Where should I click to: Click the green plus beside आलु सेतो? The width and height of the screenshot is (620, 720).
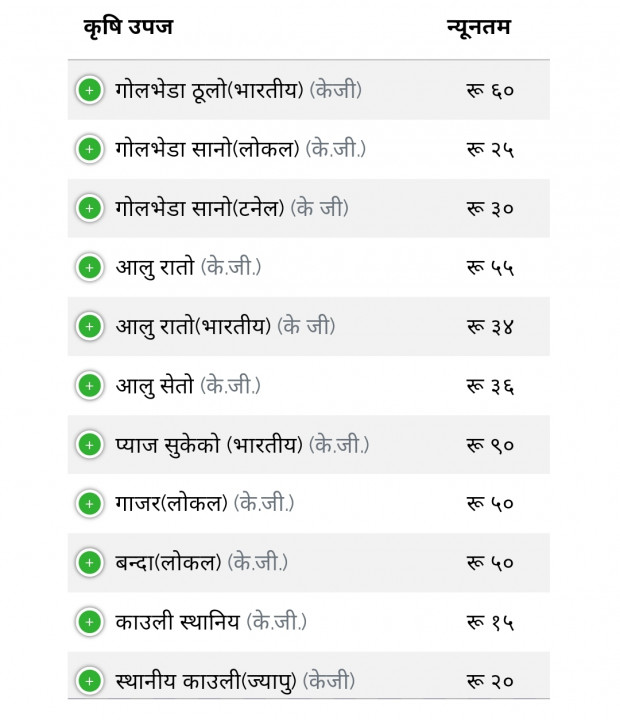[90, 386]
